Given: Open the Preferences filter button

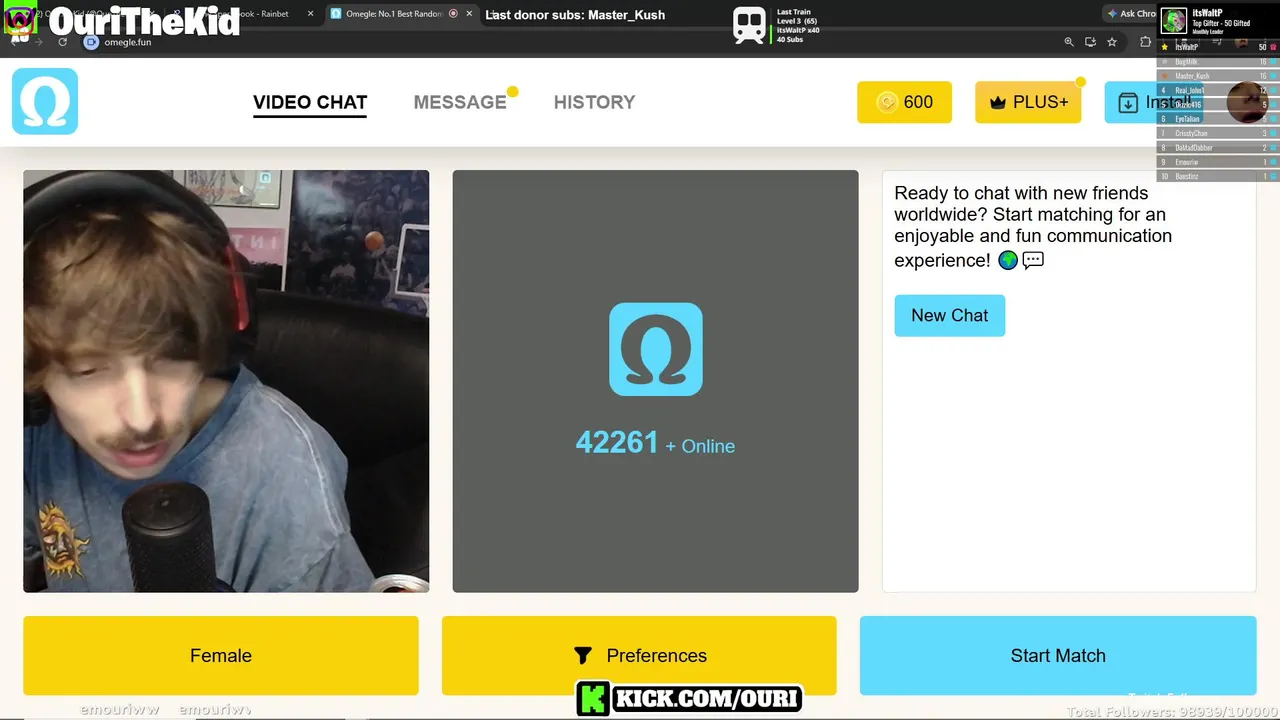Looking at the screenshot, I should point(639,655).
